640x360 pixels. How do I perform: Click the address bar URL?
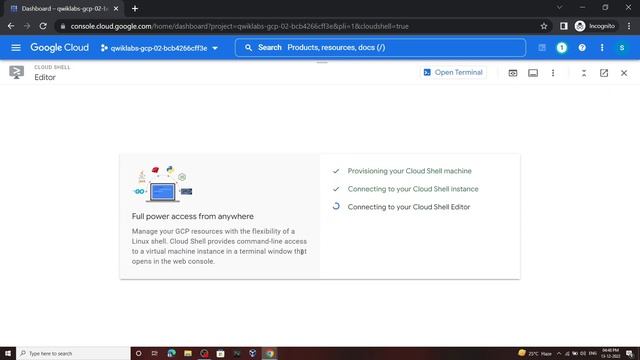click(x=239, y=26)
